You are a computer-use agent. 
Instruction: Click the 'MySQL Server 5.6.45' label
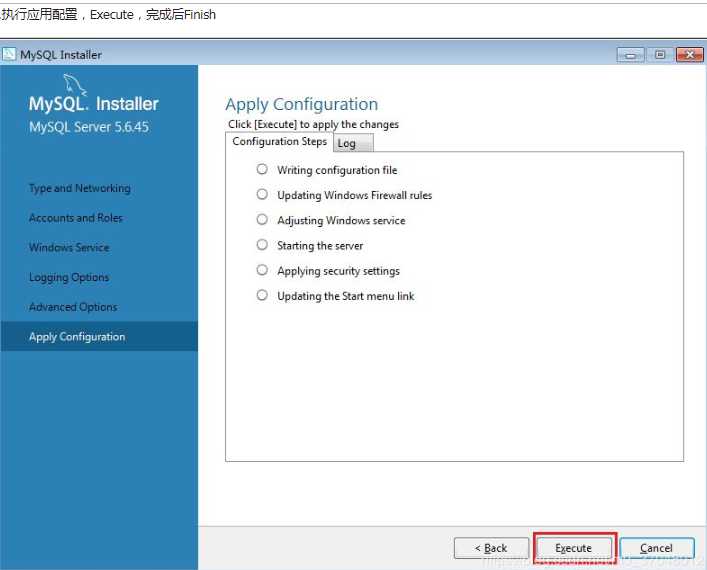[89, 127]
